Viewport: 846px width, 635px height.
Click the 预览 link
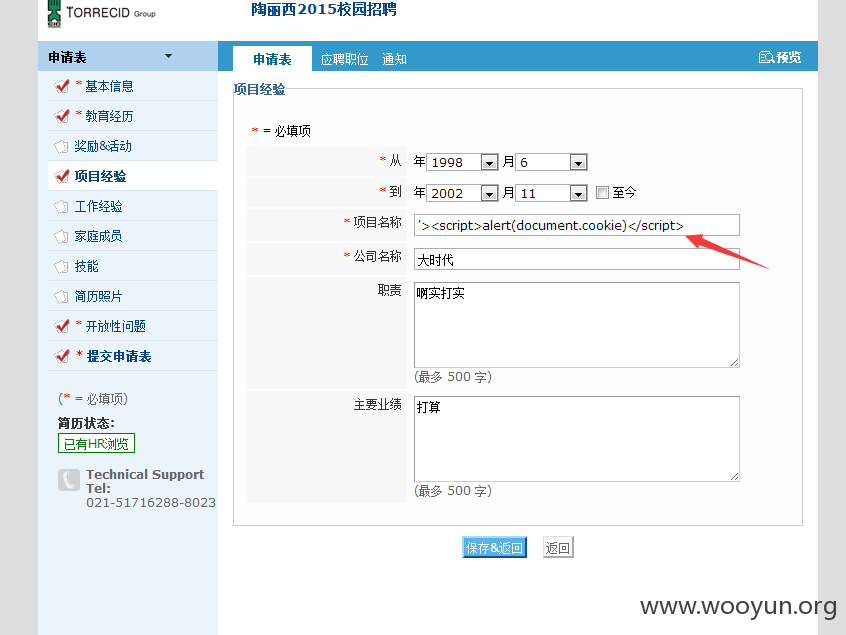pyautogui.click(x=788, y=57)
